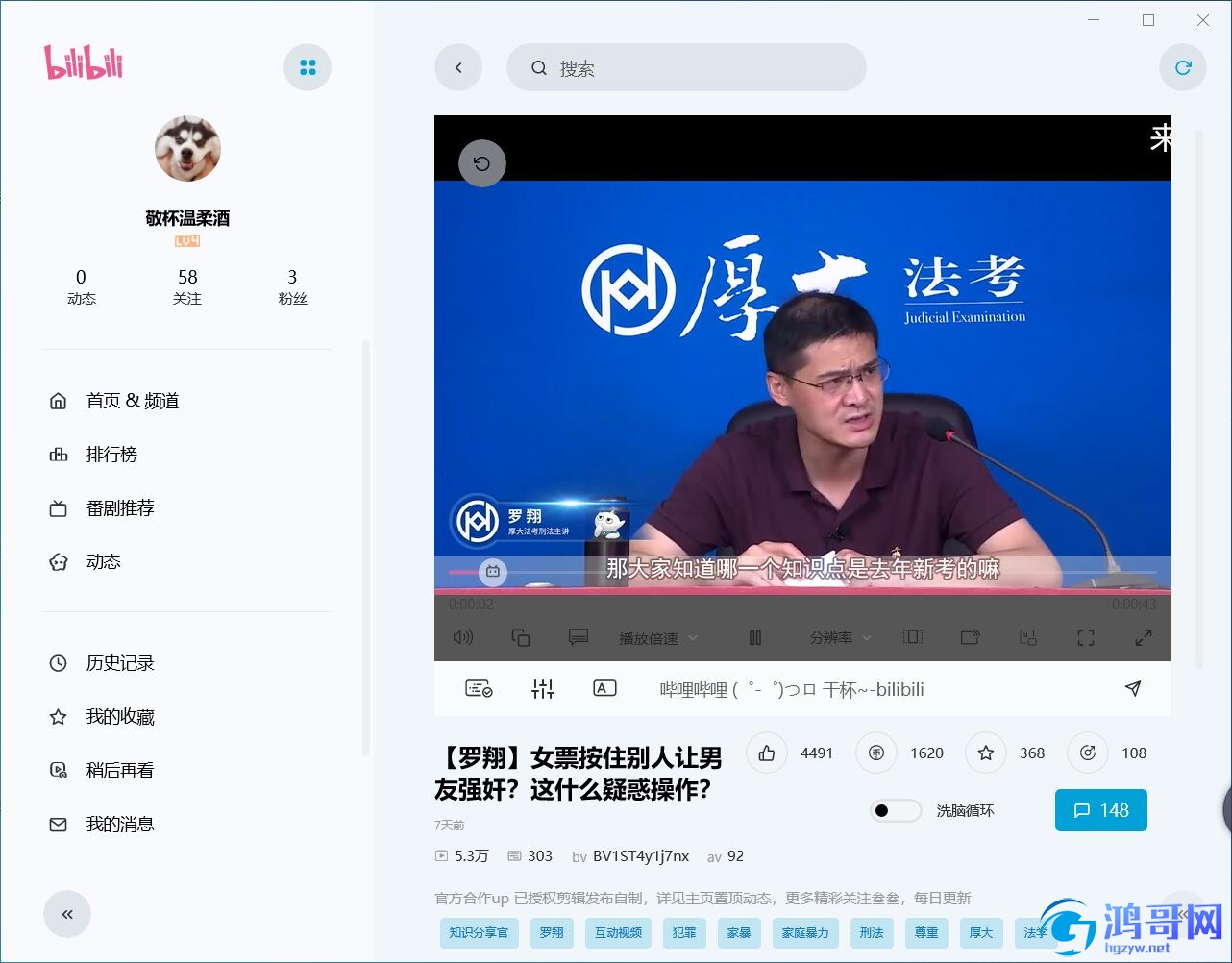Image resolution: width=1232 pixels, height=963 pixels.
Task: Click the av 92 video number
Action: [726, 856]
